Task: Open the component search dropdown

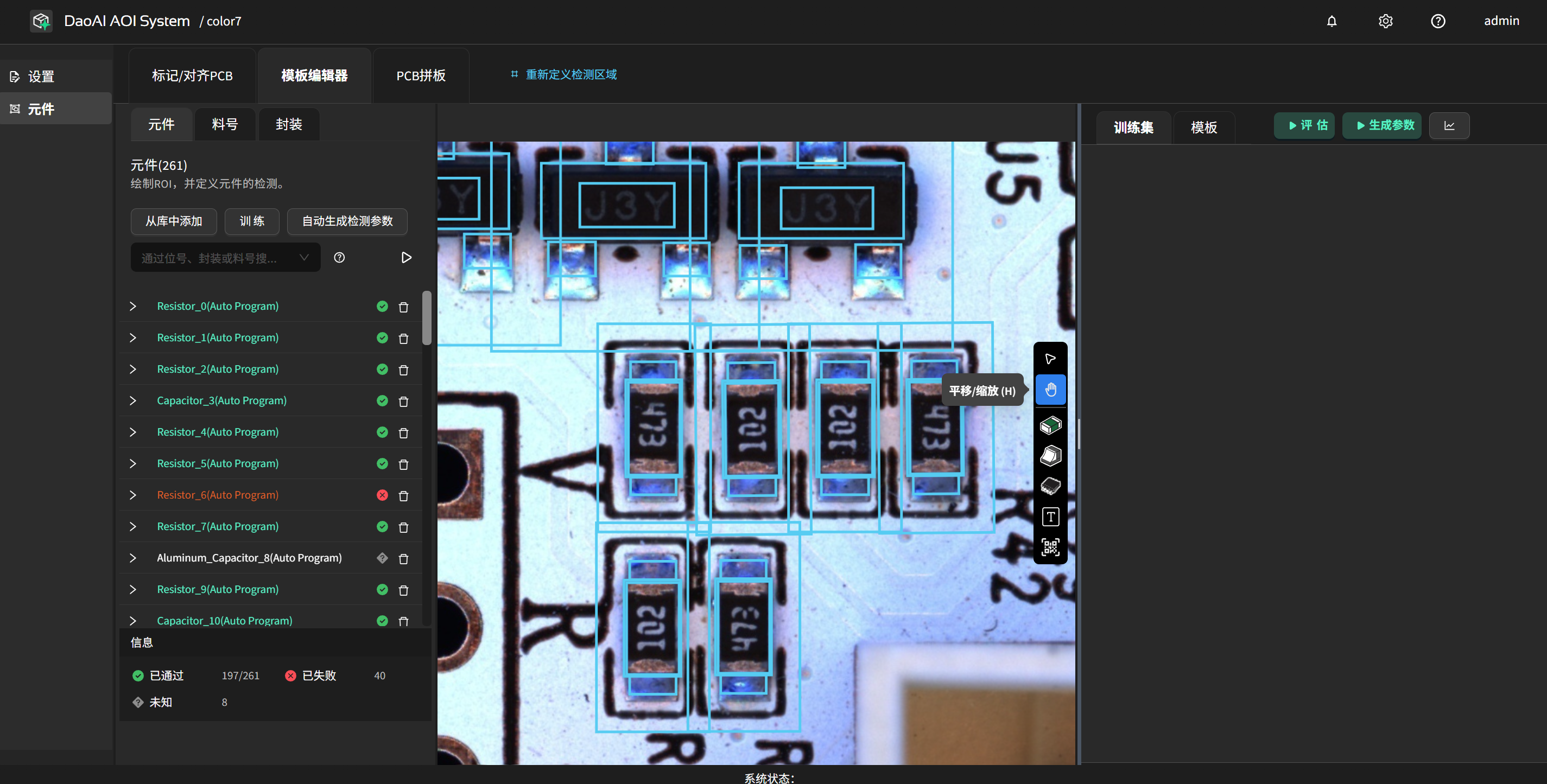Action: coord(304,258)
